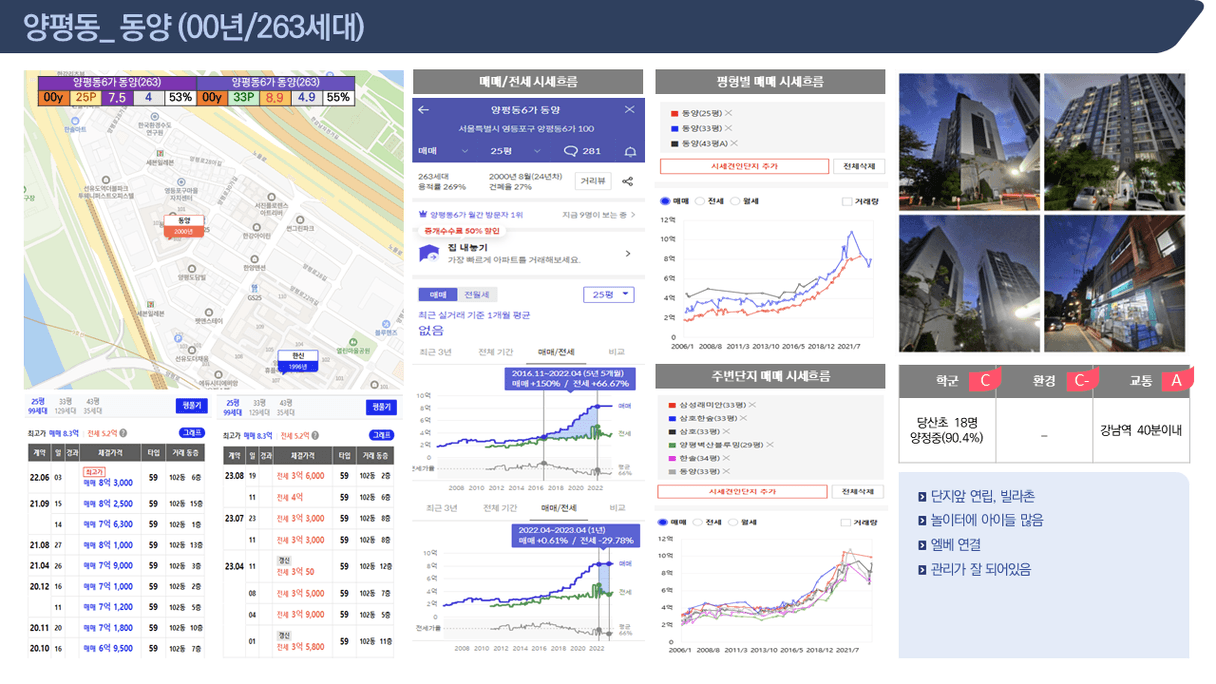This screenshot has height=684, width=1216.
Task: Click the 그래프 button in the left table
Action: (190, 434)
